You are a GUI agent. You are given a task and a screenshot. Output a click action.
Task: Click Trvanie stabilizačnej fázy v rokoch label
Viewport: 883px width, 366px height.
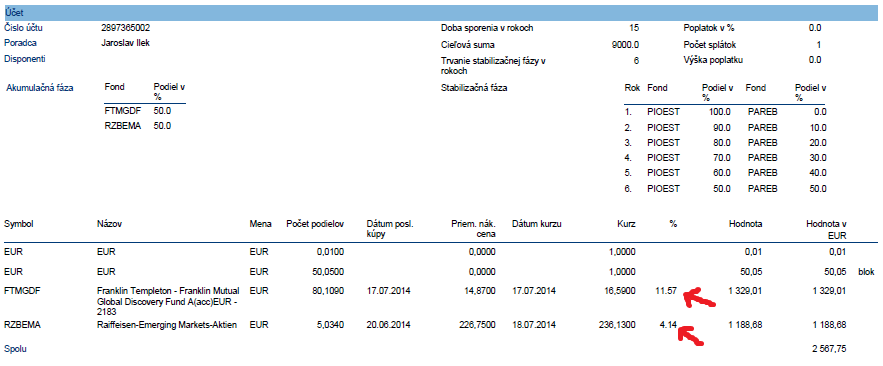tap(494, 66)
